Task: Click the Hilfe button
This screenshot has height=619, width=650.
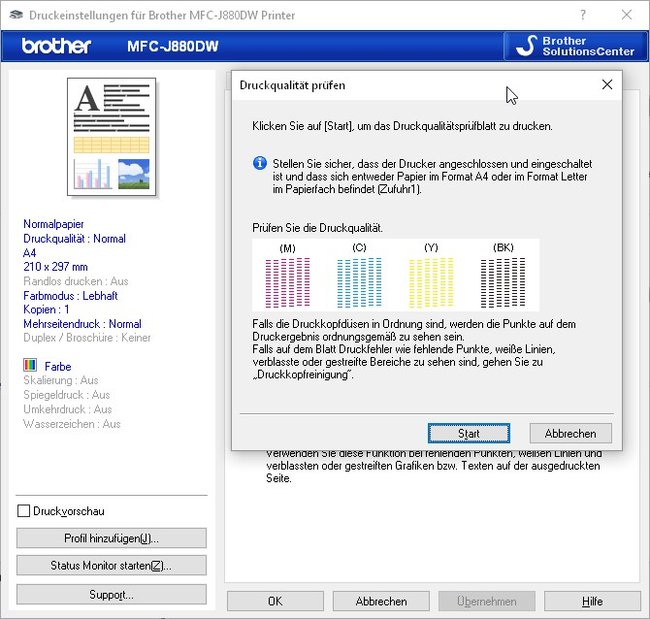Action: tap(592, 601)
